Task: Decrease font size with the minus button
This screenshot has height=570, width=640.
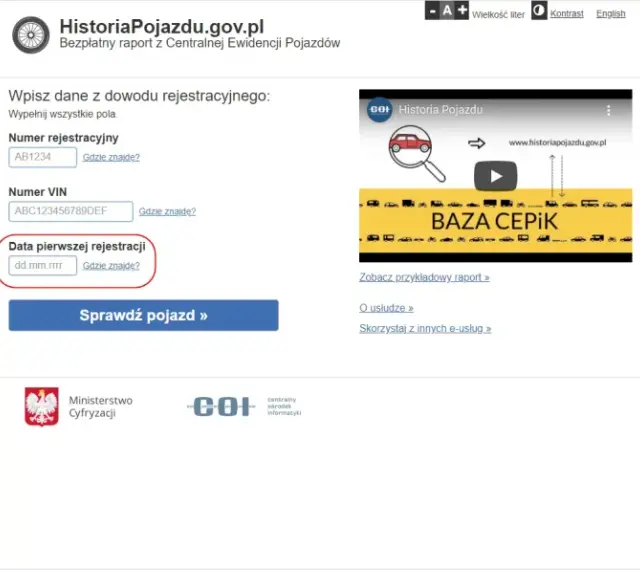Action: 432,10
